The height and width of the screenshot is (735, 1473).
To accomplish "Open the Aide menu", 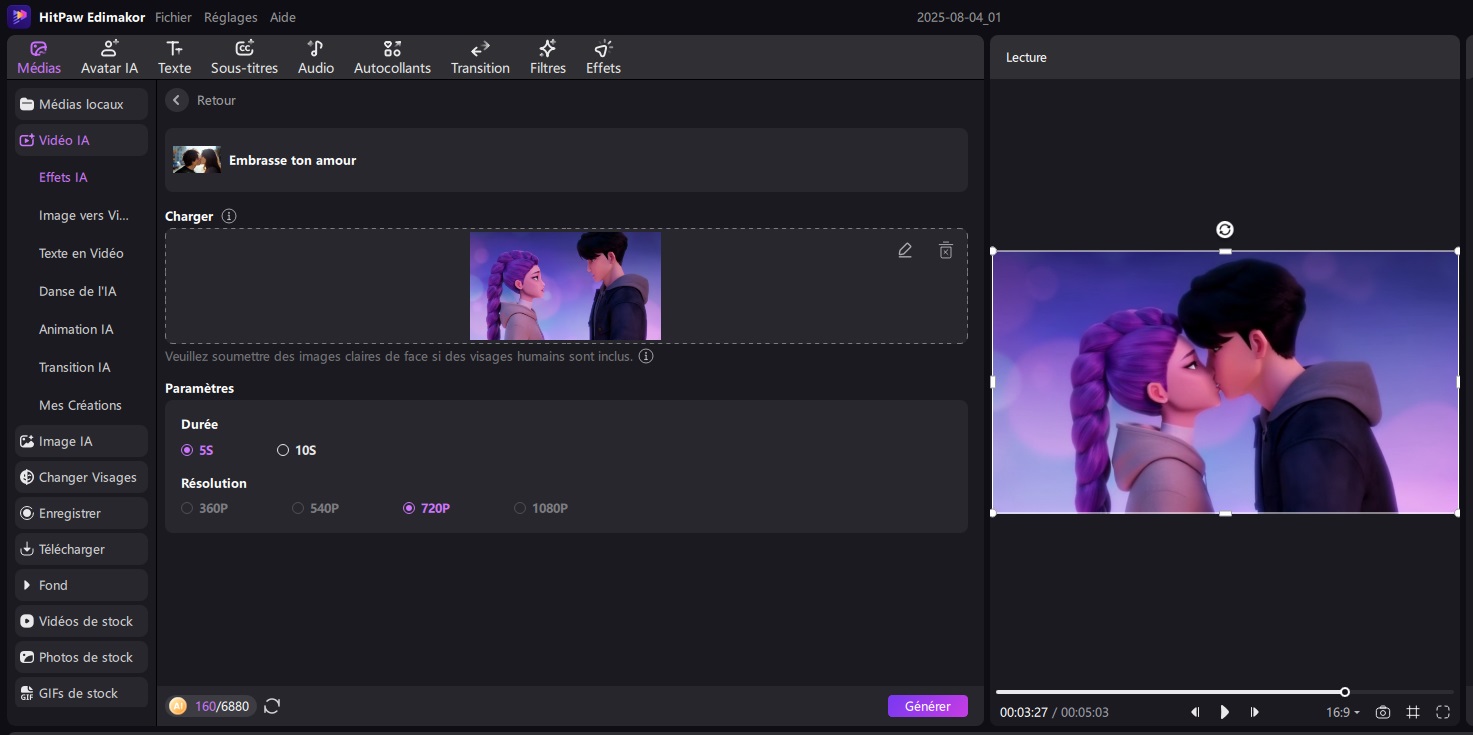I will point(283,17).
